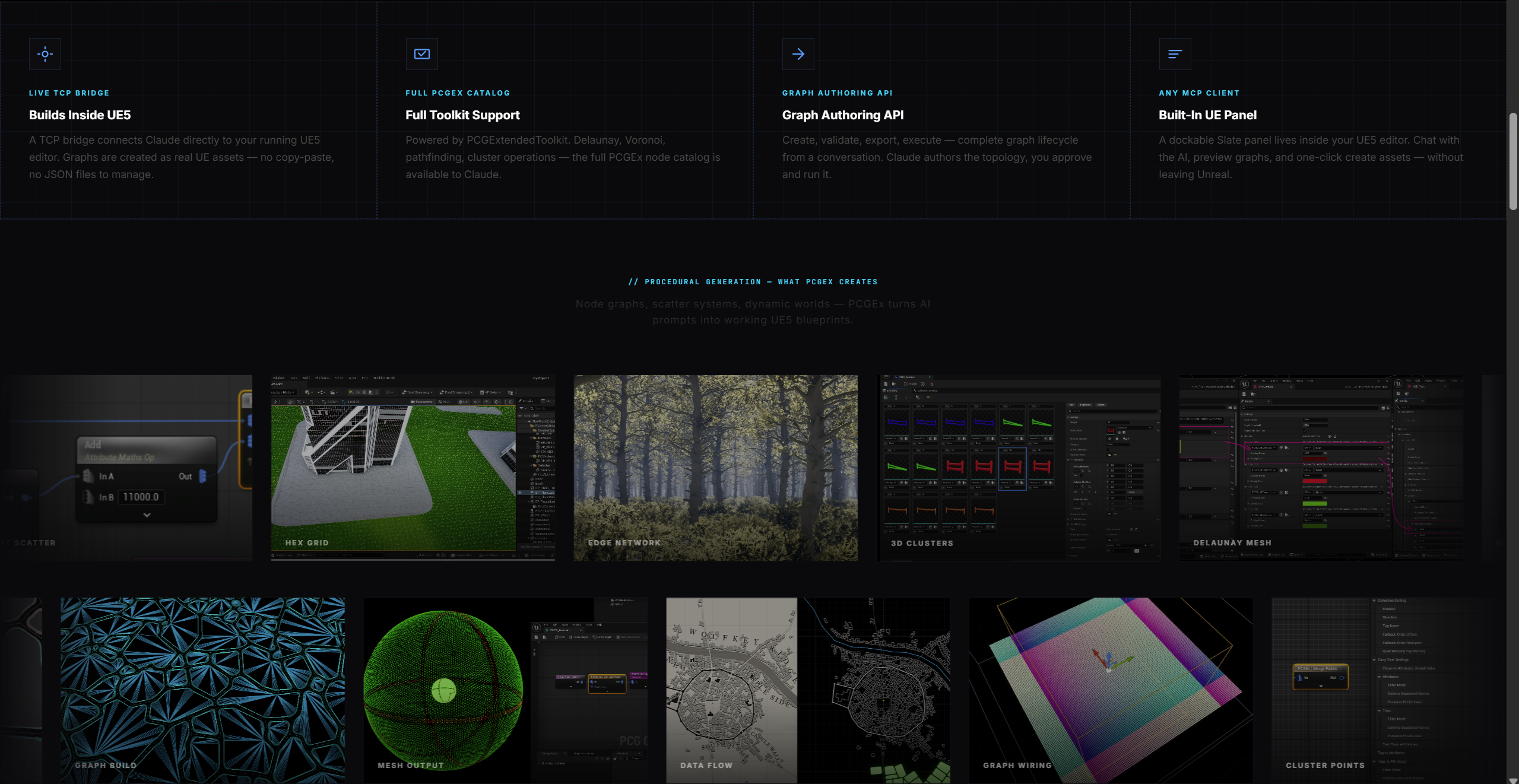Click the Builds Inside UE5 heading
Image resolution: width=1519 pixels, height=784 pixels.
pyautogui.click(x=80, y=115)
